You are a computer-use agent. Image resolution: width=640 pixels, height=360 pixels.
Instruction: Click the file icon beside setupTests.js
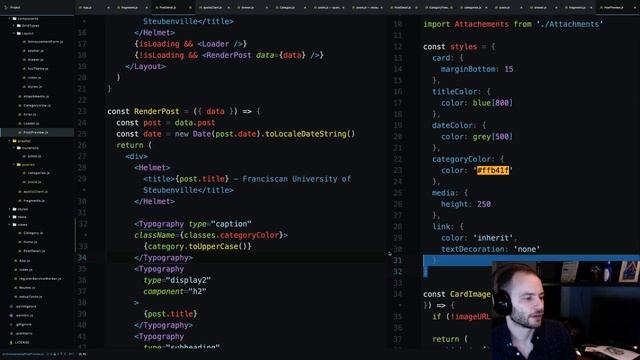(16, 297)
